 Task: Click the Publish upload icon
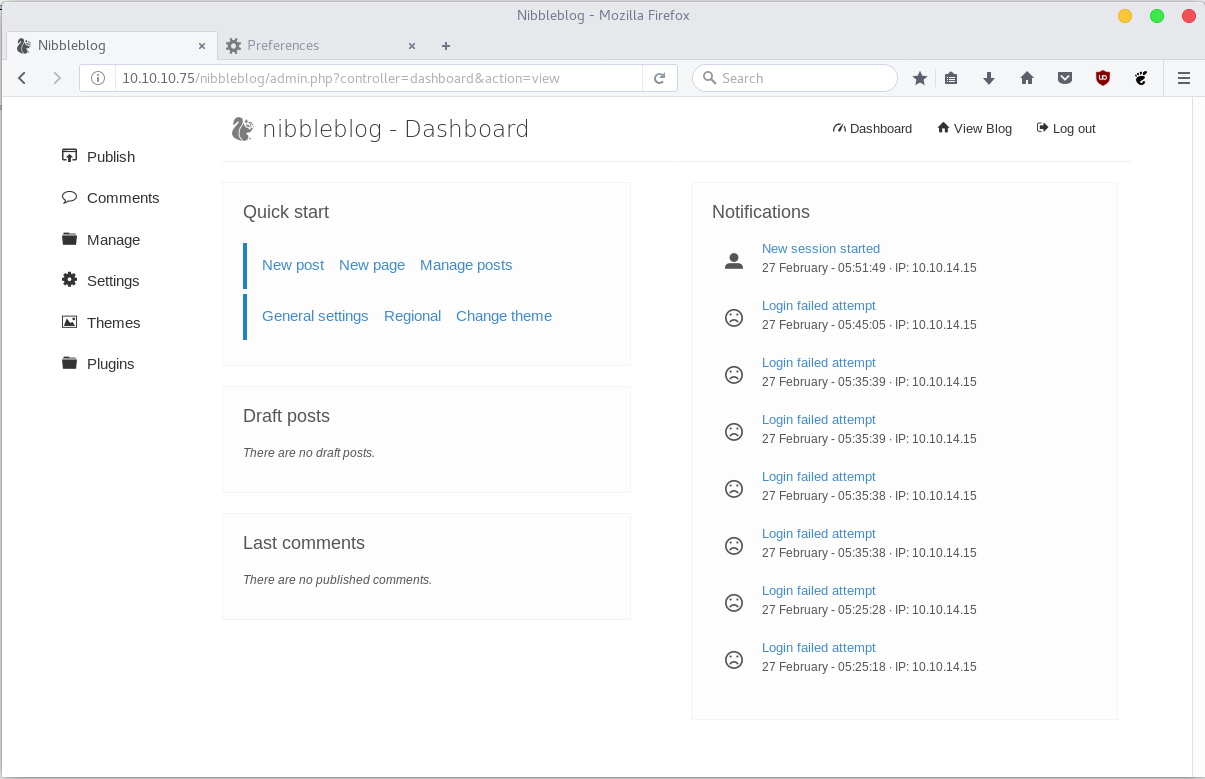(69, 155)
